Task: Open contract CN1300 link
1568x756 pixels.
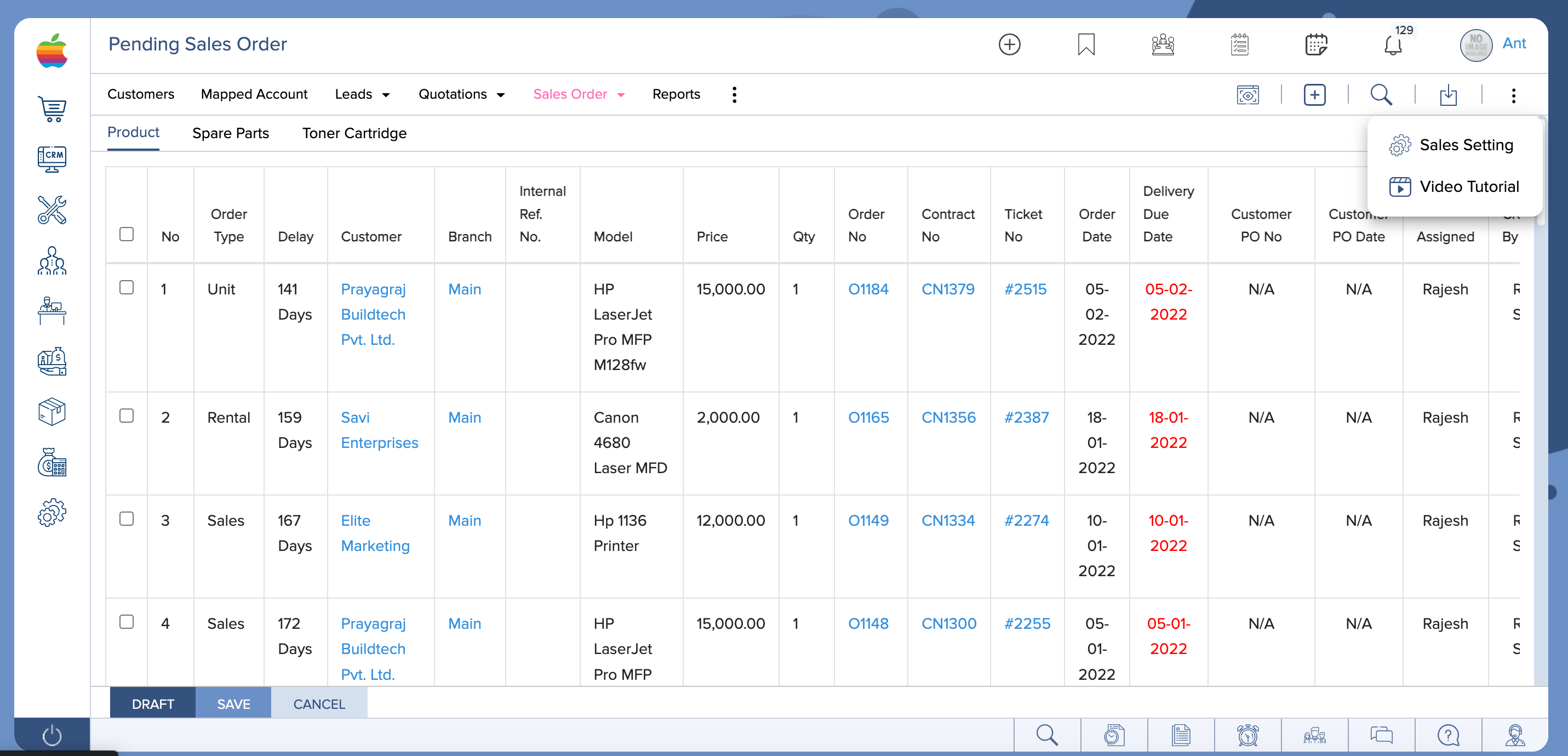Action: (949, 624)
